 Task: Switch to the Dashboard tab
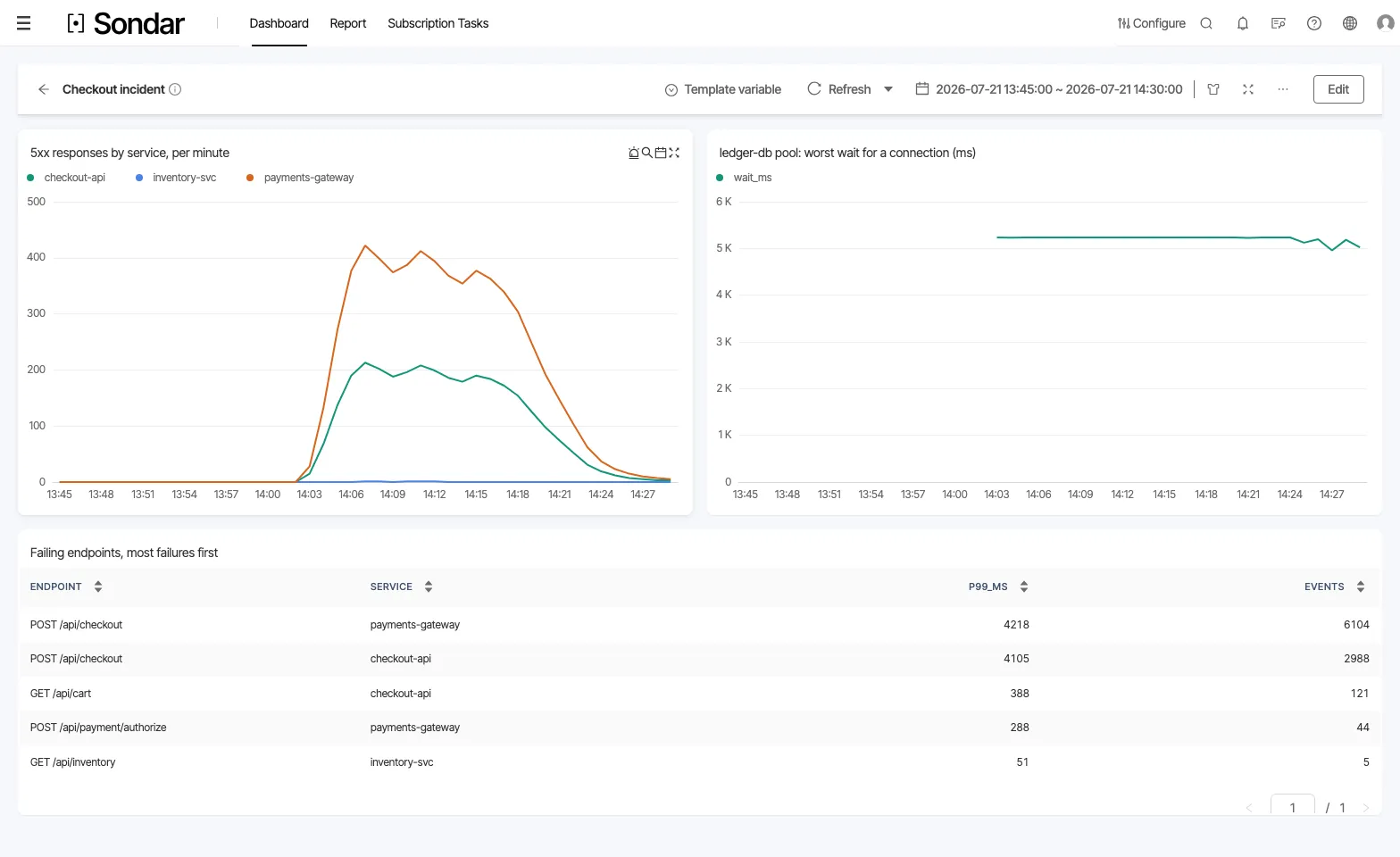pyautogui.click(x=279, y=23)
